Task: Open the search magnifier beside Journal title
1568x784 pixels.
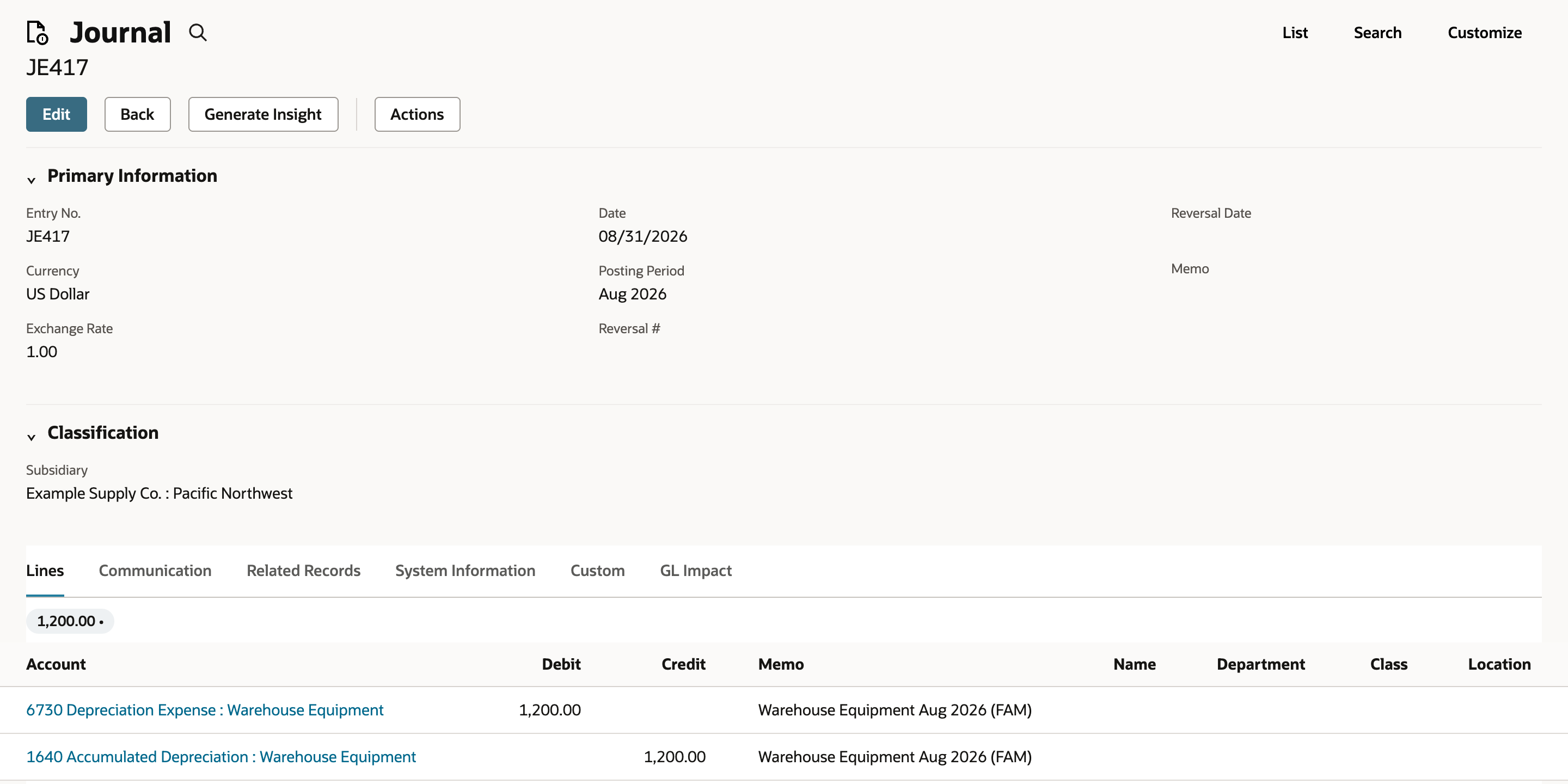Action: [198, 32]
